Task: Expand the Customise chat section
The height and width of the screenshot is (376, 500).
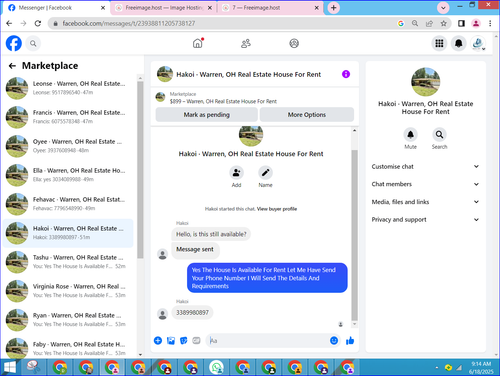Action: tap(425, 166)
